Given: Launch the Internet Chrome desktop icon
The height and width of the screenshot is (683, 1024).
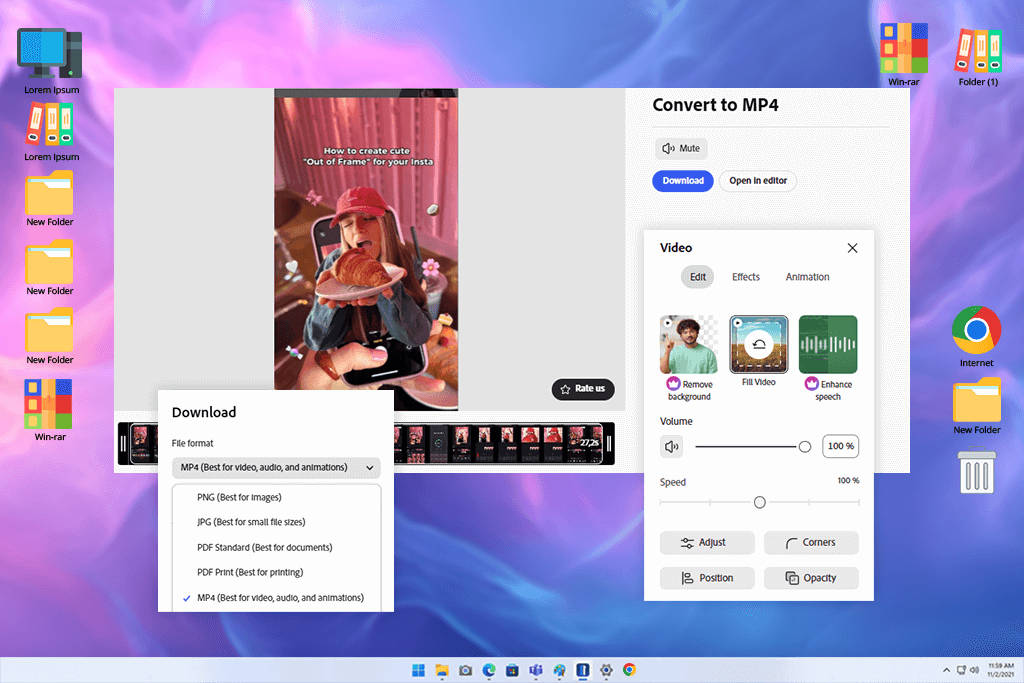Looking at the screenshot, I should pyautogui.click(x=976, y=337).
